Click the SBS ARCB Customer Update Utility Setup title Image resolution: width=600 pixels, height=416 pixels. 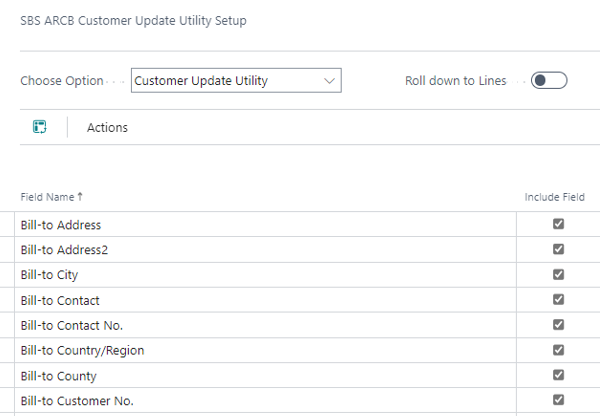[133, 21]
